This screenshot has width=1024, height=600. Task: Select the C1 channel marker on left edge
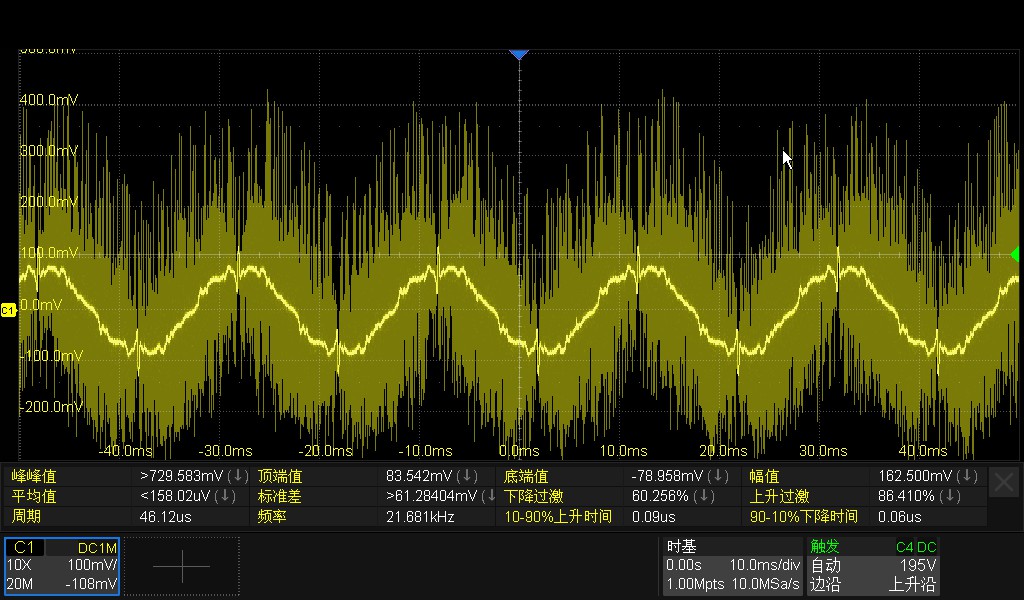point(7,310)
